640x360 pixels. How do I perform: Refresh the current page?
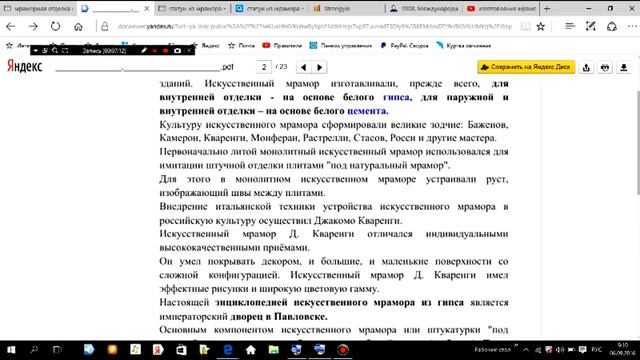(x=56, y=27)
